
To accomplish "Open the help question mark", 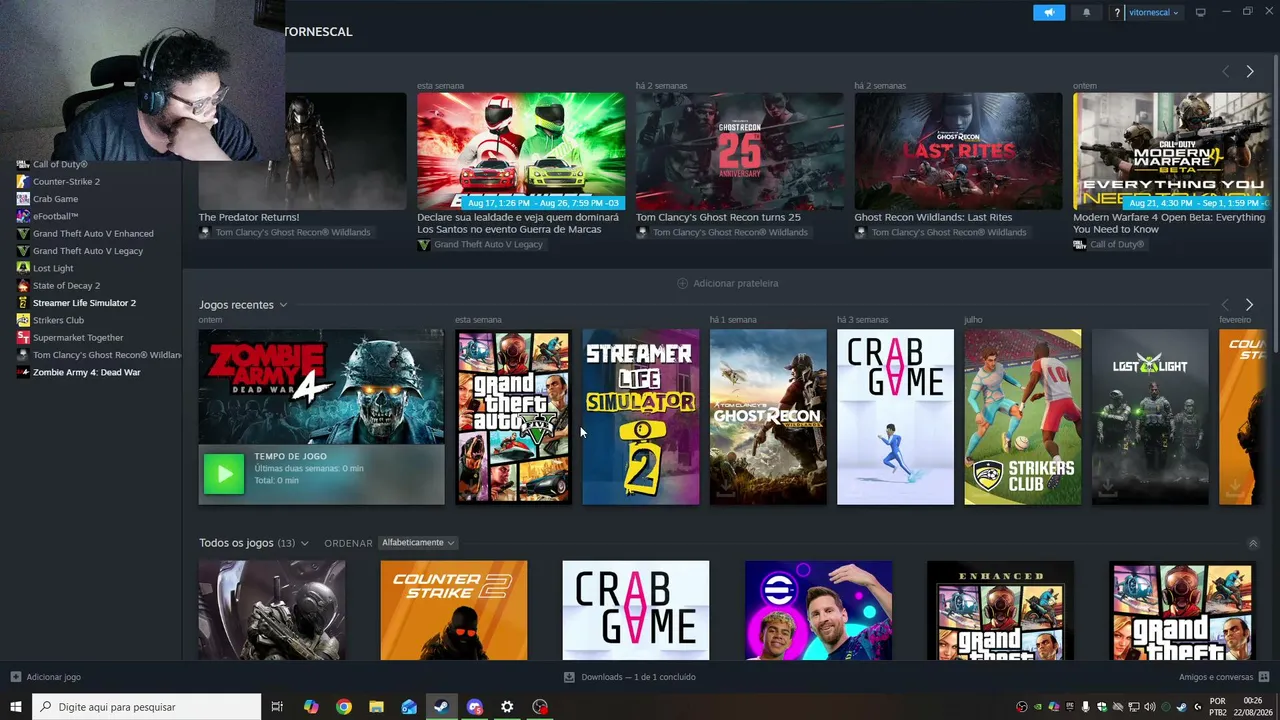I will coord(1117,13).
